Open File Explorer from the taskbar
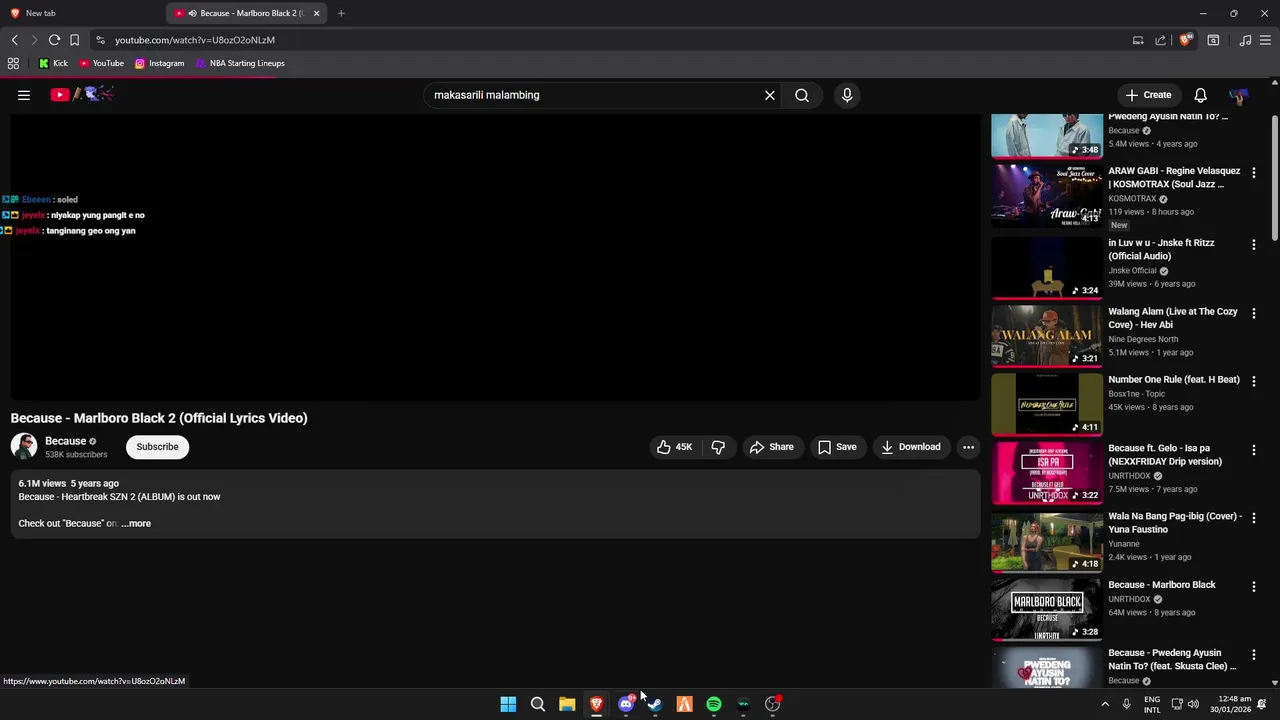Image resolution: width=1280 pixels, height=720 pixels. [567, 704]
